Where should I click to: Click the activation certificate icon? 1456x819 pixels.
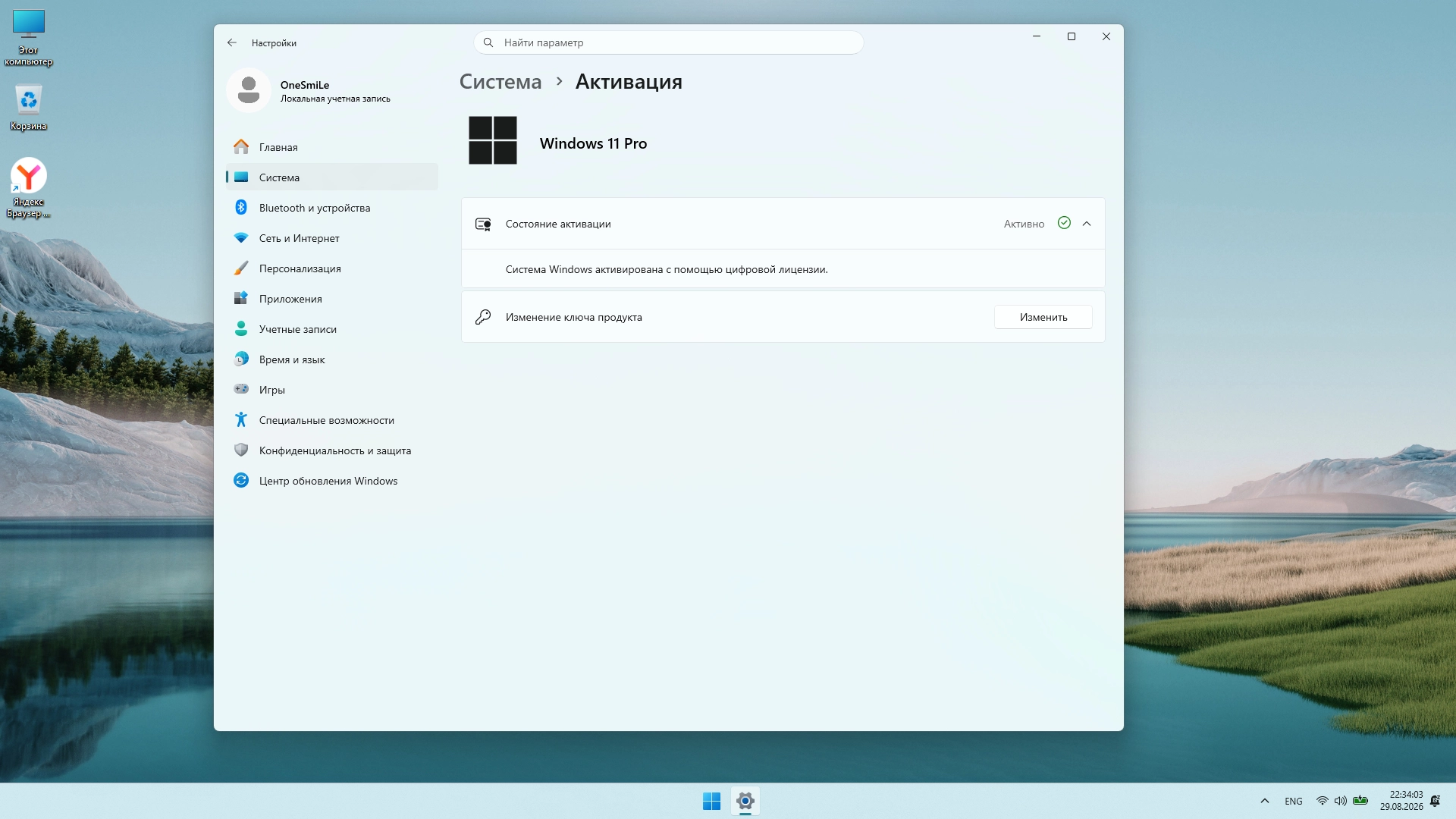483,224
